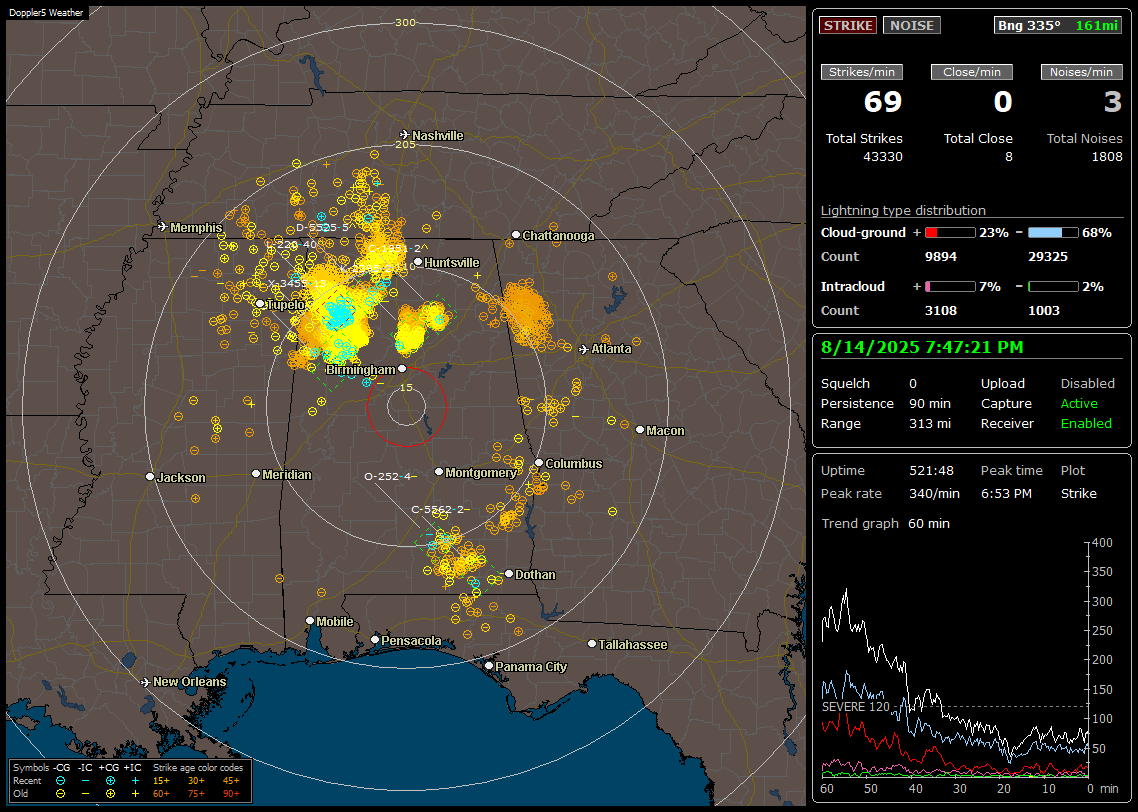This screenshot has width=1138, height=812.
Task: Click the Upload status Disabled
Action: click(x=1087, y=384)
